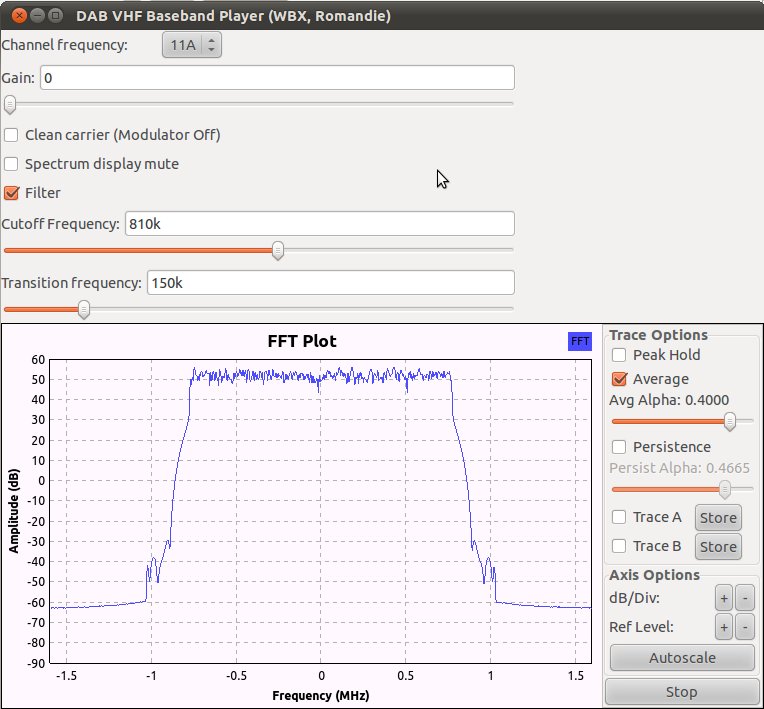Open the Channel frequency 11A selector

(x=191, y=45)
